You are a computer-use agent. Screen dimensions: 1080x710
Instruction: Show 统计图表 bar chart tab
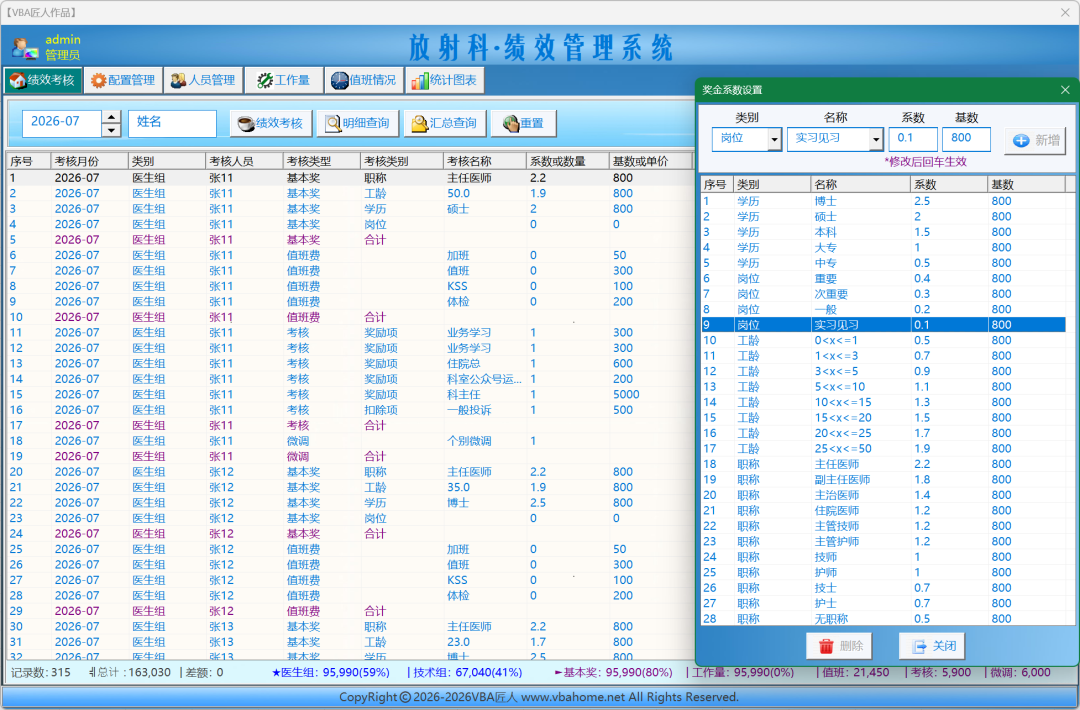click(x=444, y=81)
